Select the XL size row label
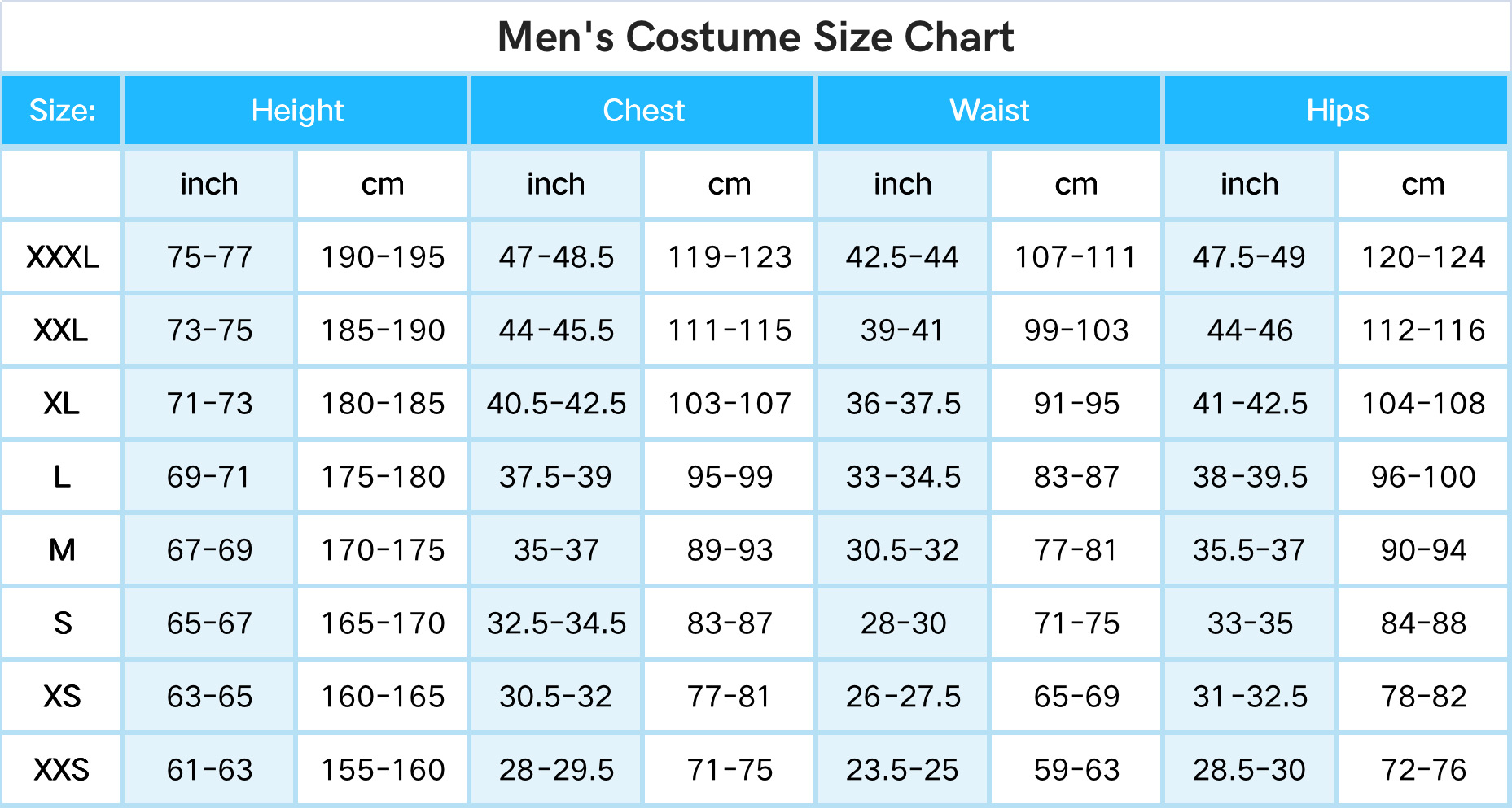1512x809 pixels. 62,404
